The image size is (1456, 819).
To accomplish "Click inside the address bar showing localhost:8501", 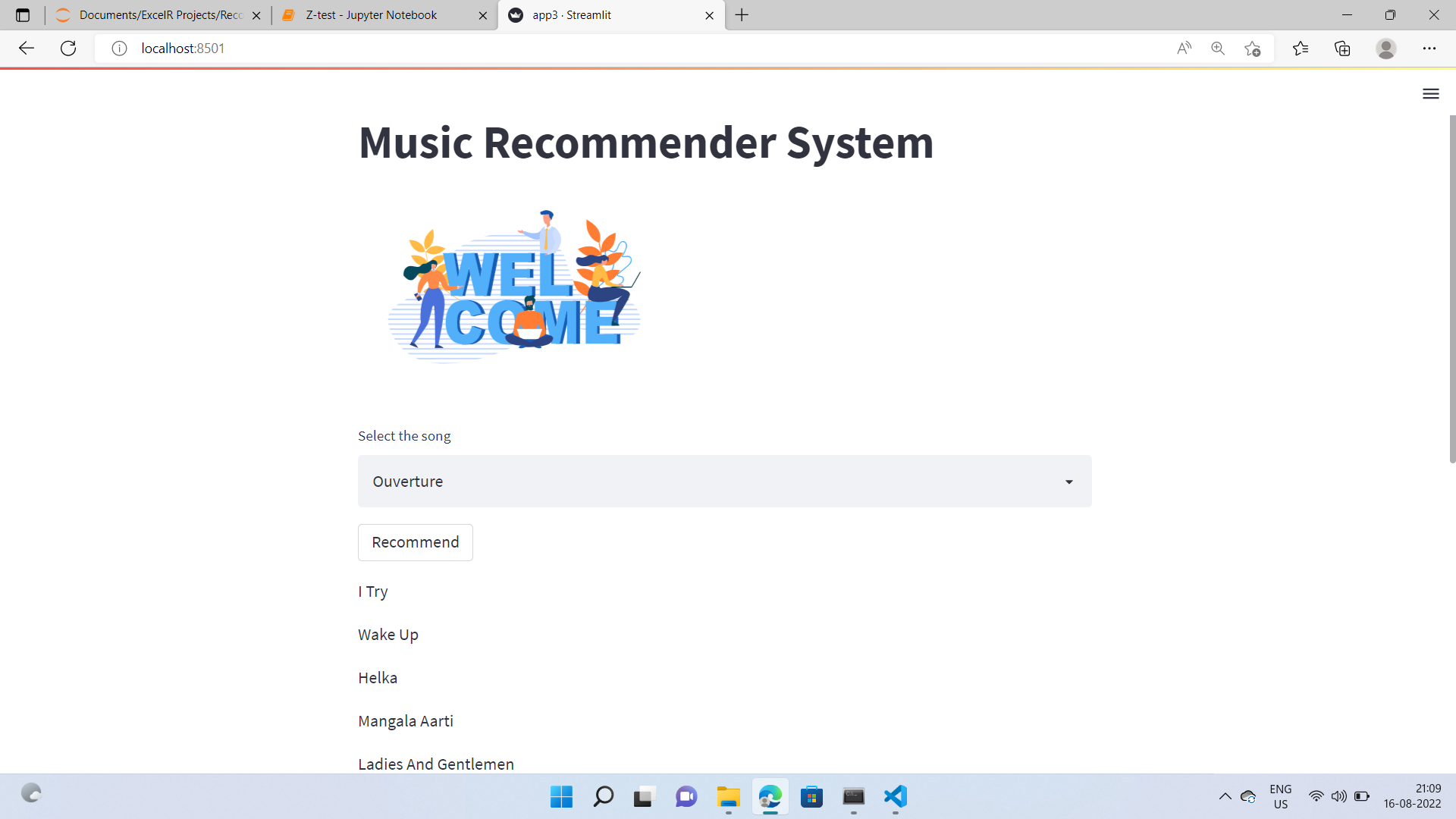I will pos(303,48).
